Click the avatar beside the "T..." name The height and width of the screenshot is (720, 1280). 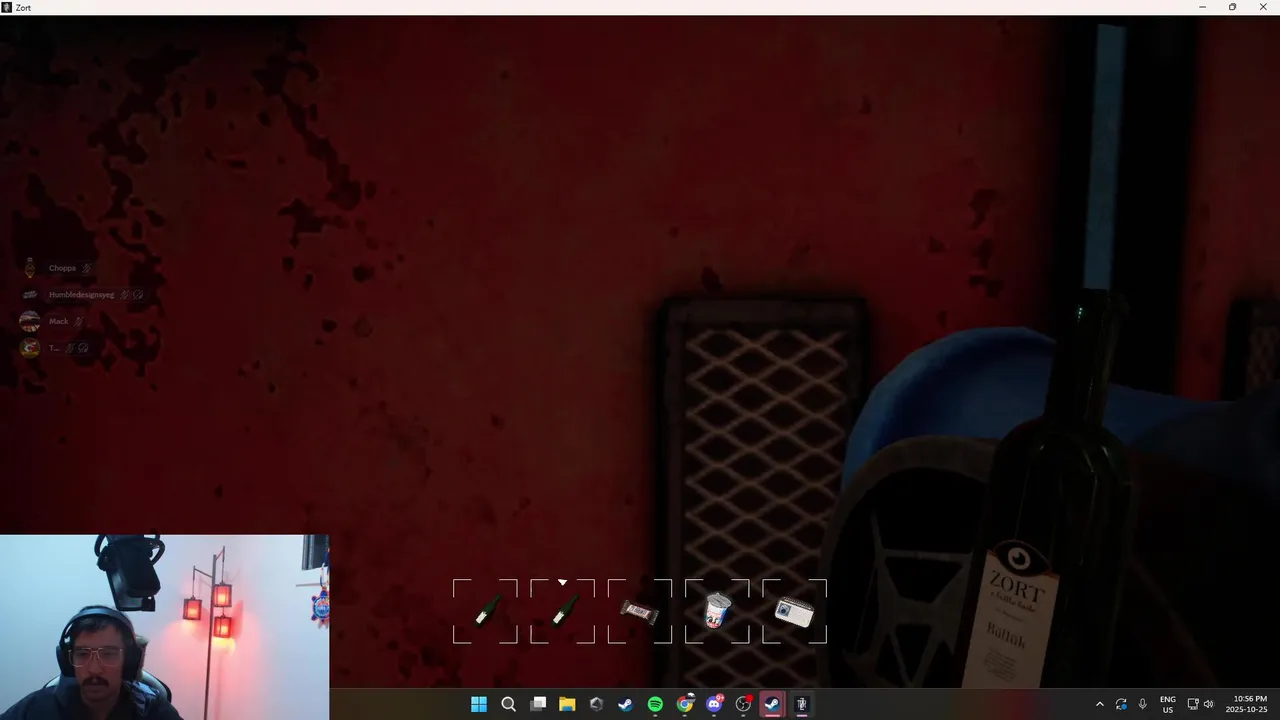[x=30, y=348]
